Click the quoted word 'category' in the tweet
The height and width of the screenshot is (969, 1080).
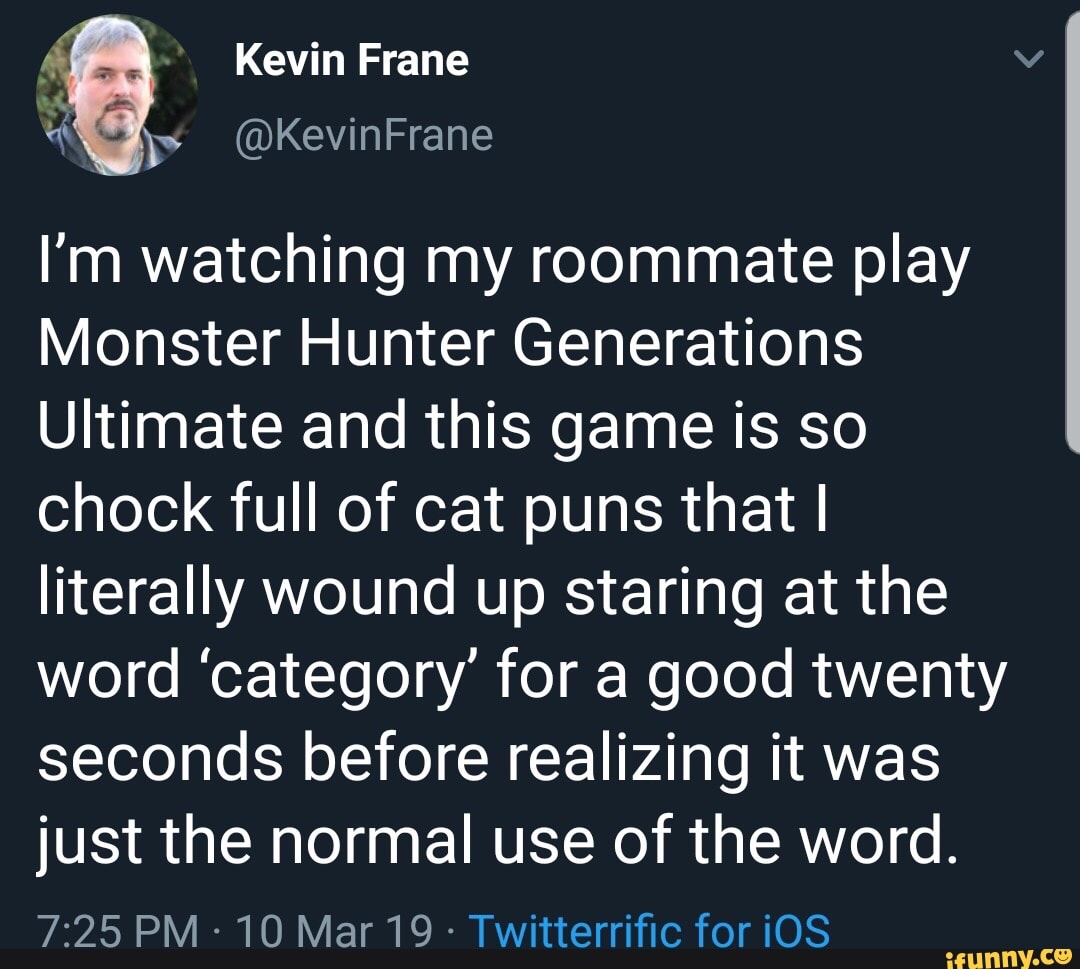click(322, 677)
